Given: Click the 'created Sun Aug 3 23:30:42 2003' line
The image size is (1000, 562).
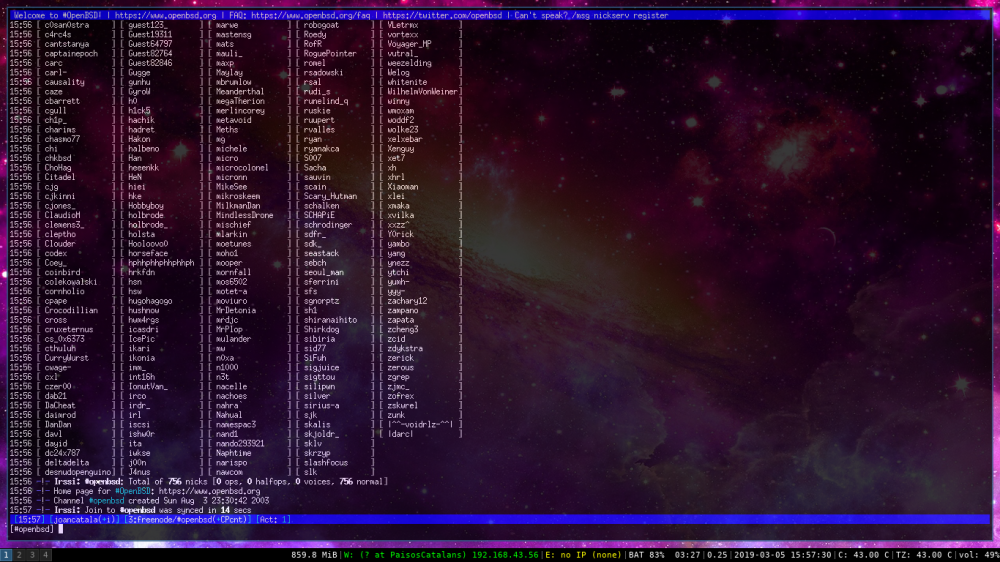Looking at the screenshot, I should click(198, 501).
